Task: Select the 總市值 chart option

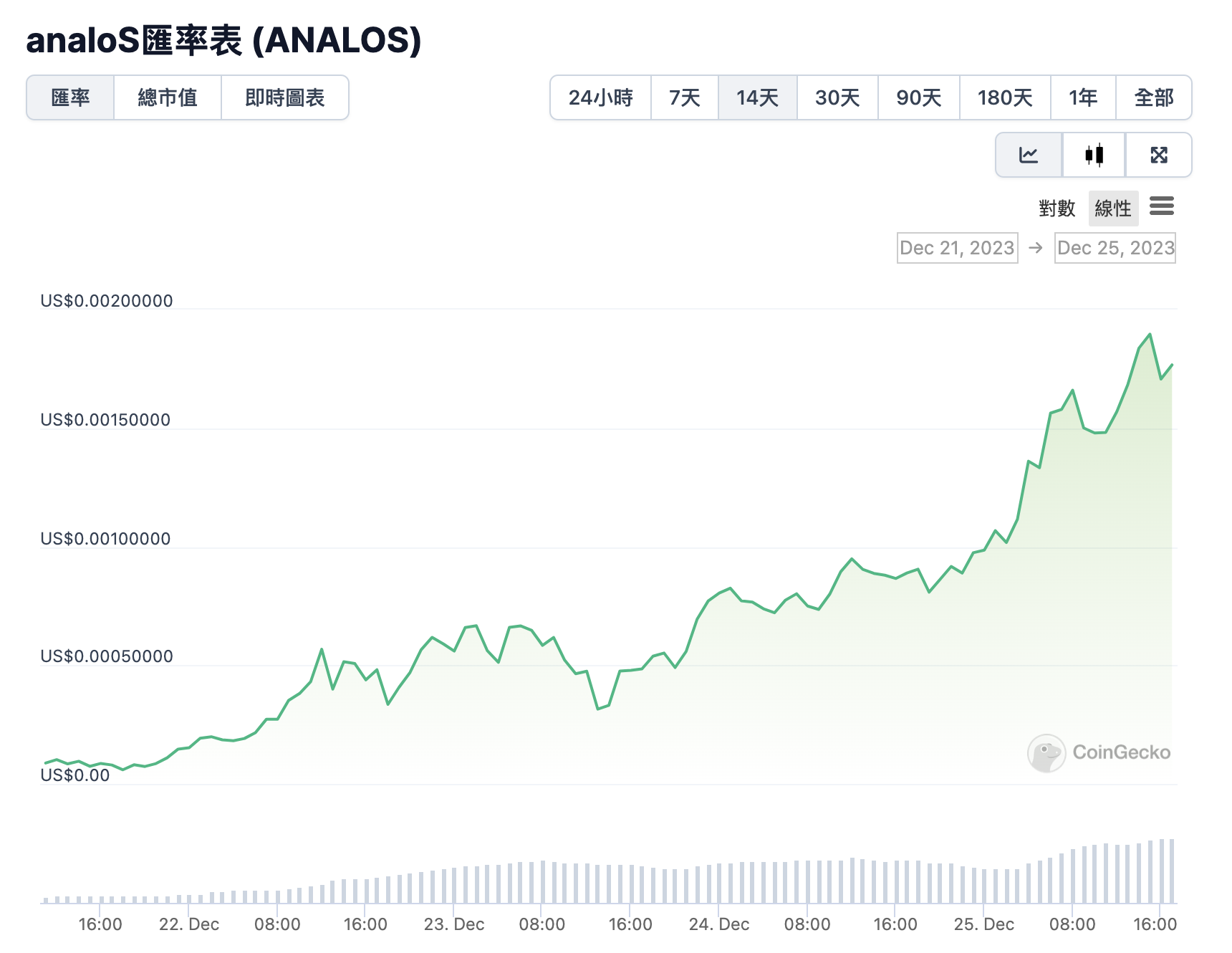Action: coord(168,98)
